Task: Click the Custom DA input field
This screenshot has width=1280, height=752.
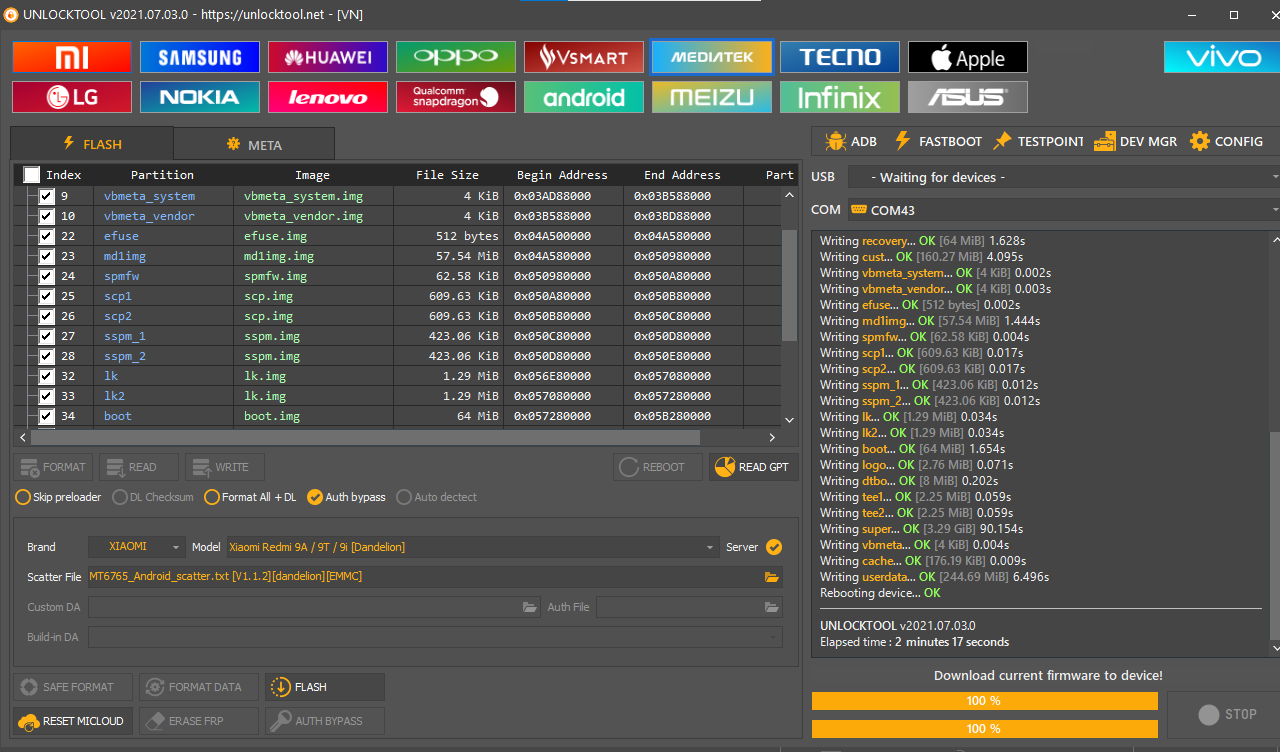Action: pos(314,607)
